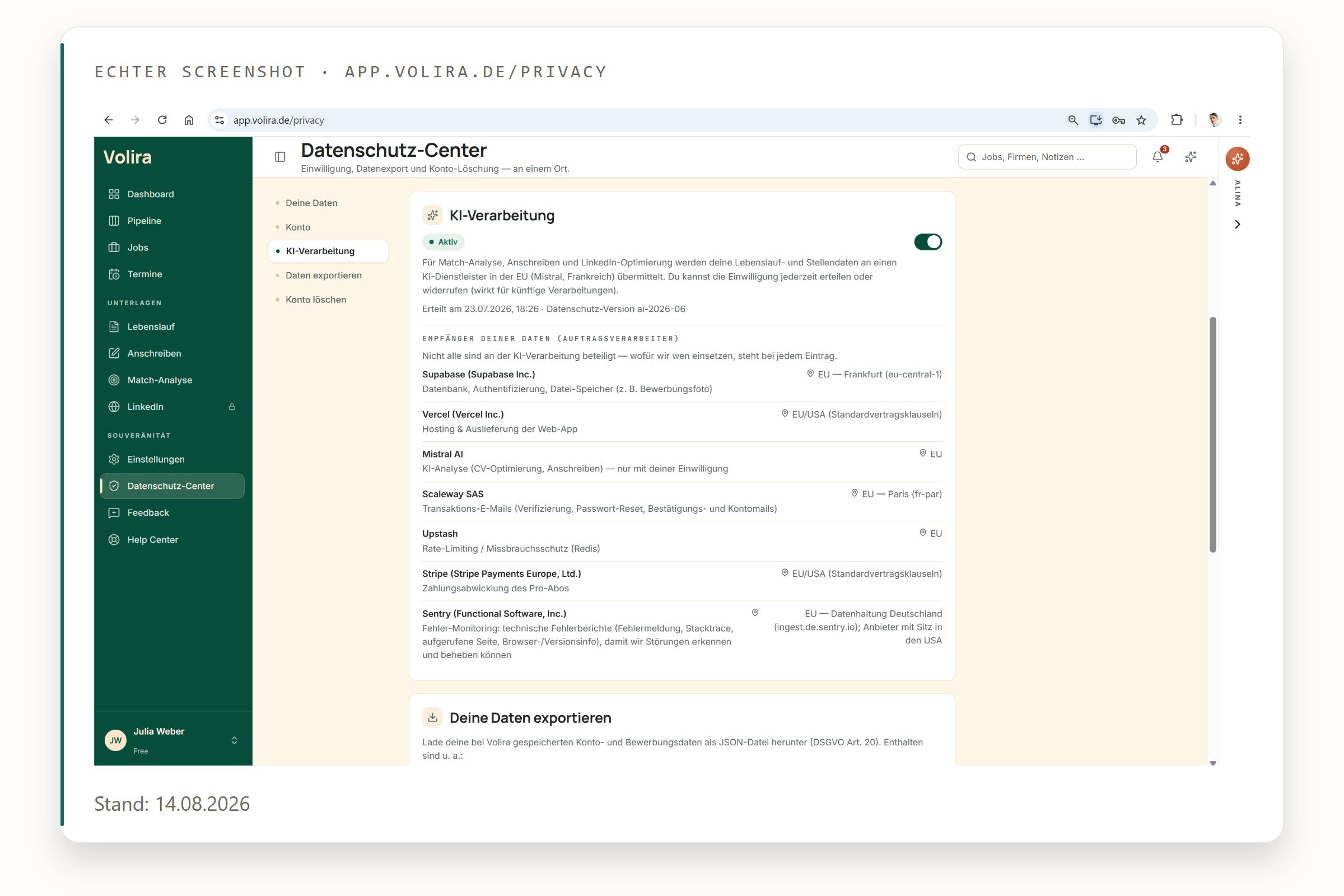Click the browser forward arrow

[x=136, y=120]
